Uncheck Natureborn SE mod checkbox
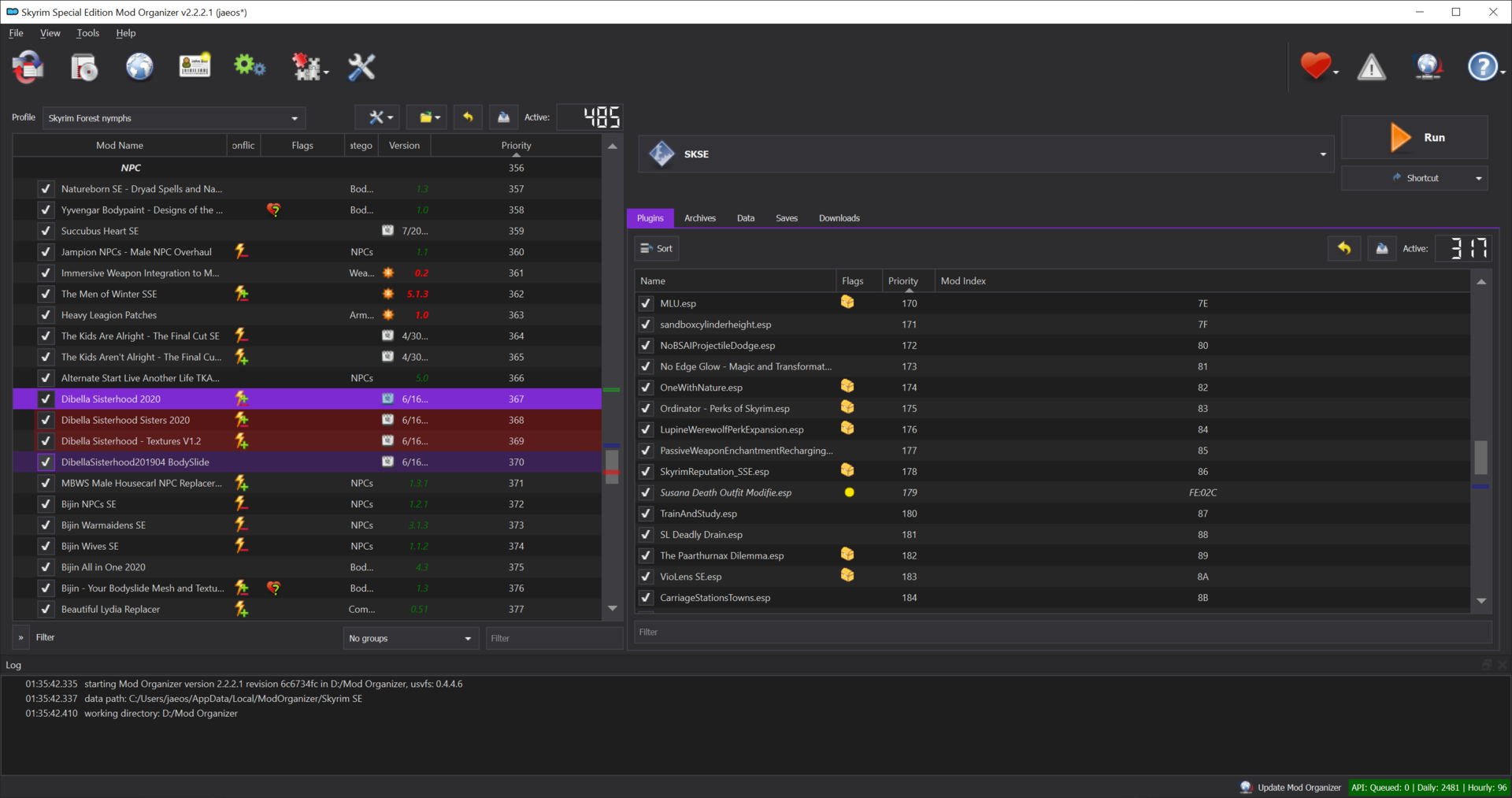The image size is (1512, 798). [46, 189]
